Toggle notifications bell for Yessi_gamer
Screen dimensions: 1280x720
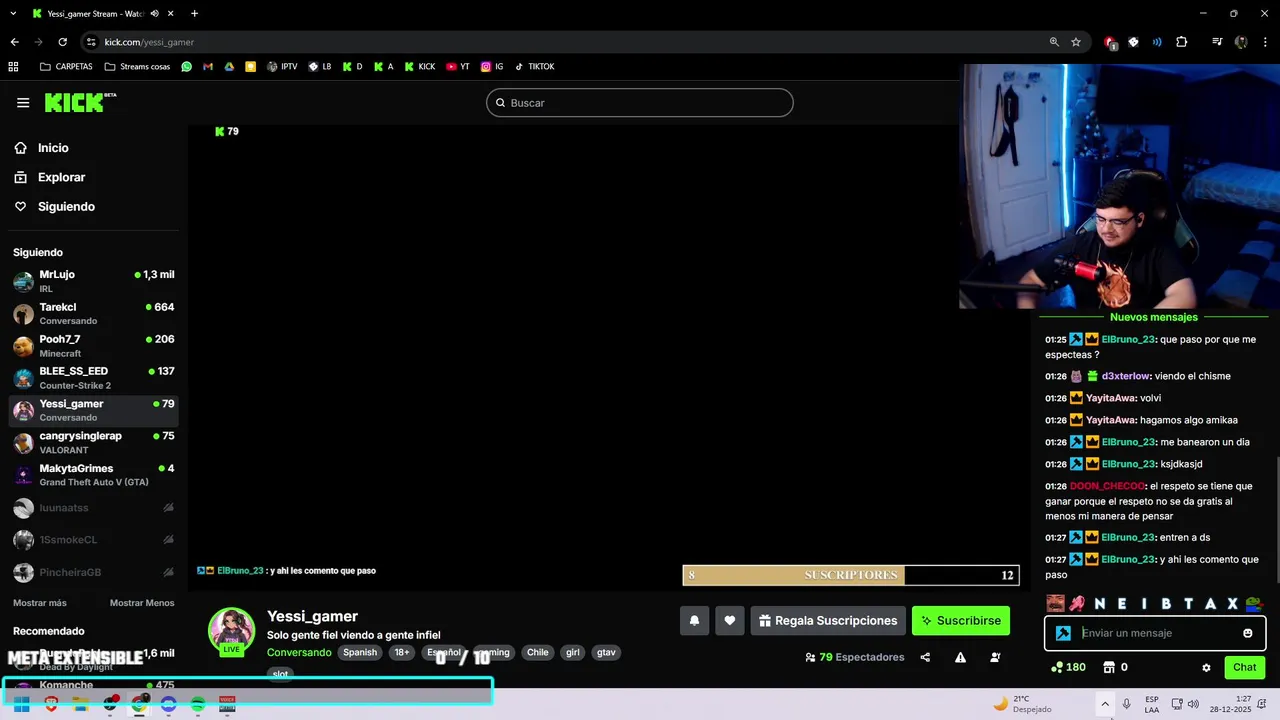pos(695,621)
